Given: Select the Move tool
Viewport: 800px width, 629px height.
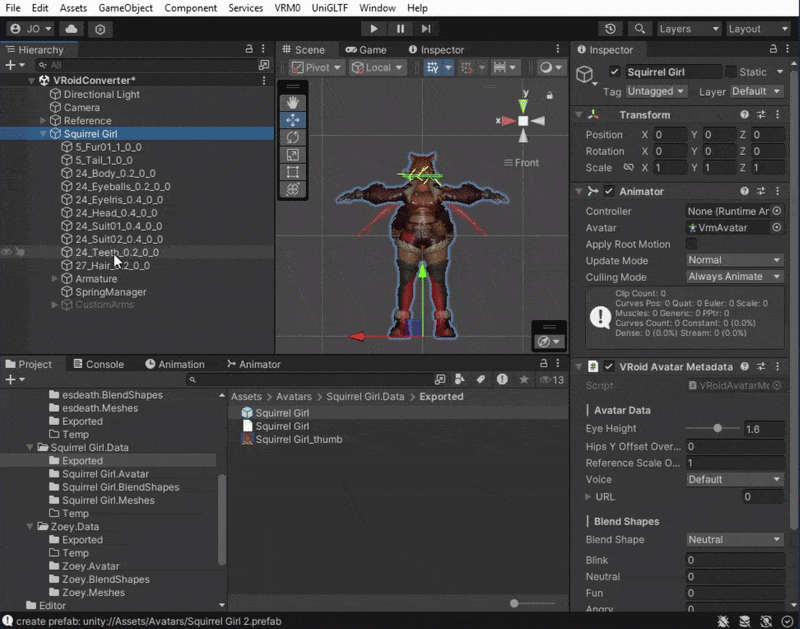Looking at the screenshot, I should tap(293, 120).
